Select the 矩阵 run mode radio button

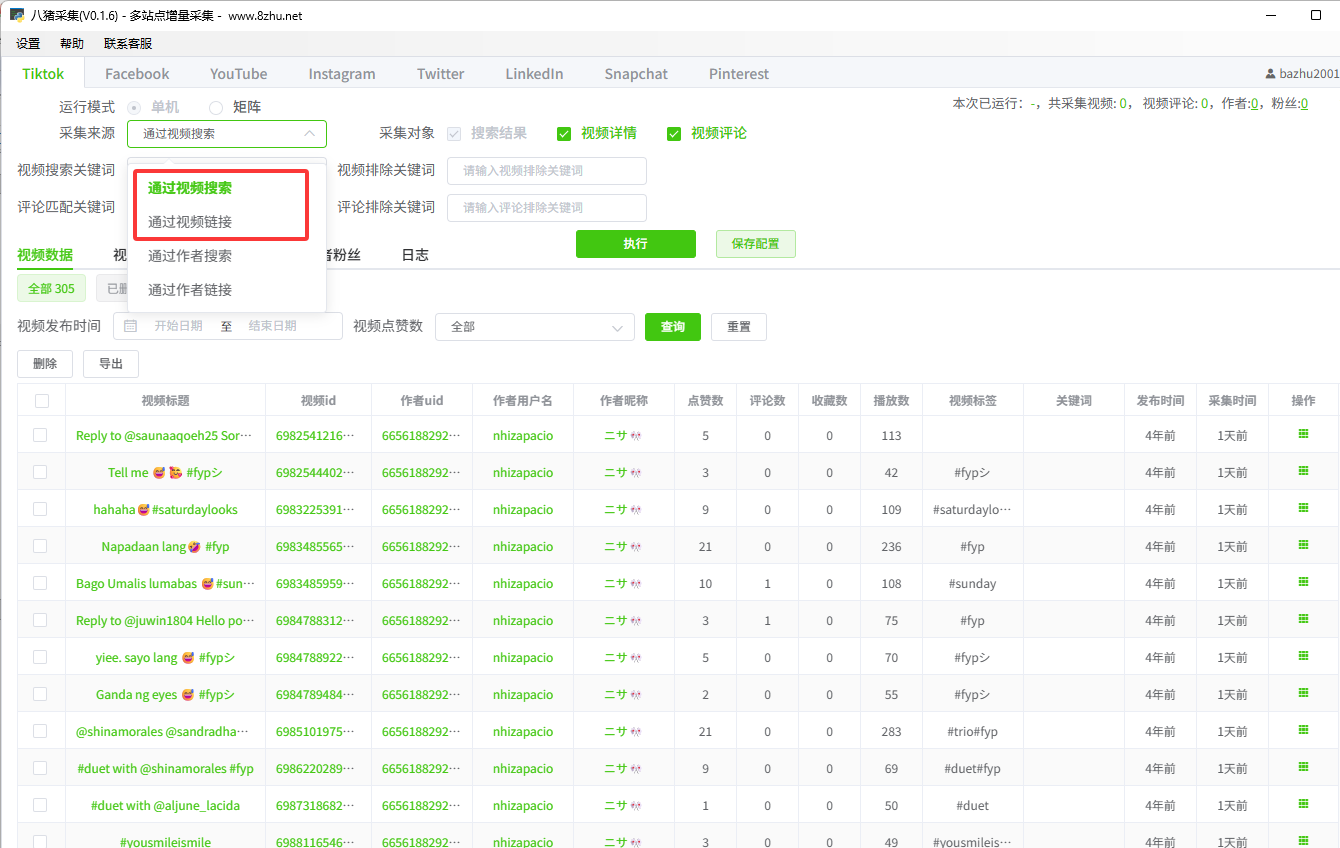coord(216,107)
